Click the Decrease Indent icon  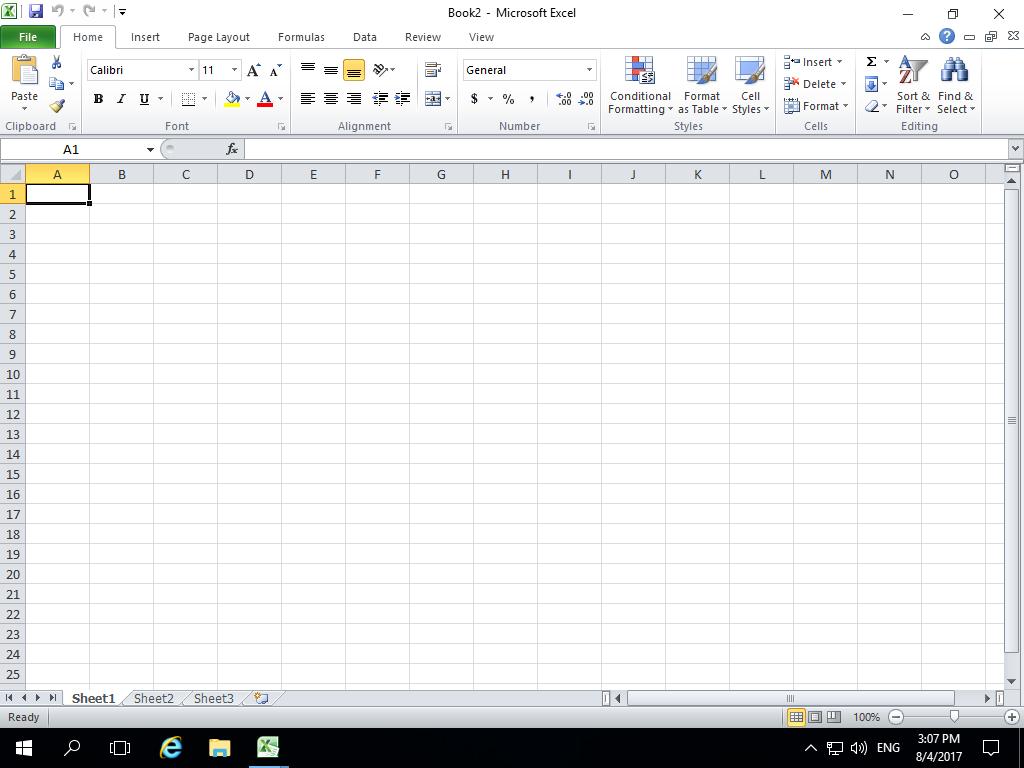pos(379,99)
